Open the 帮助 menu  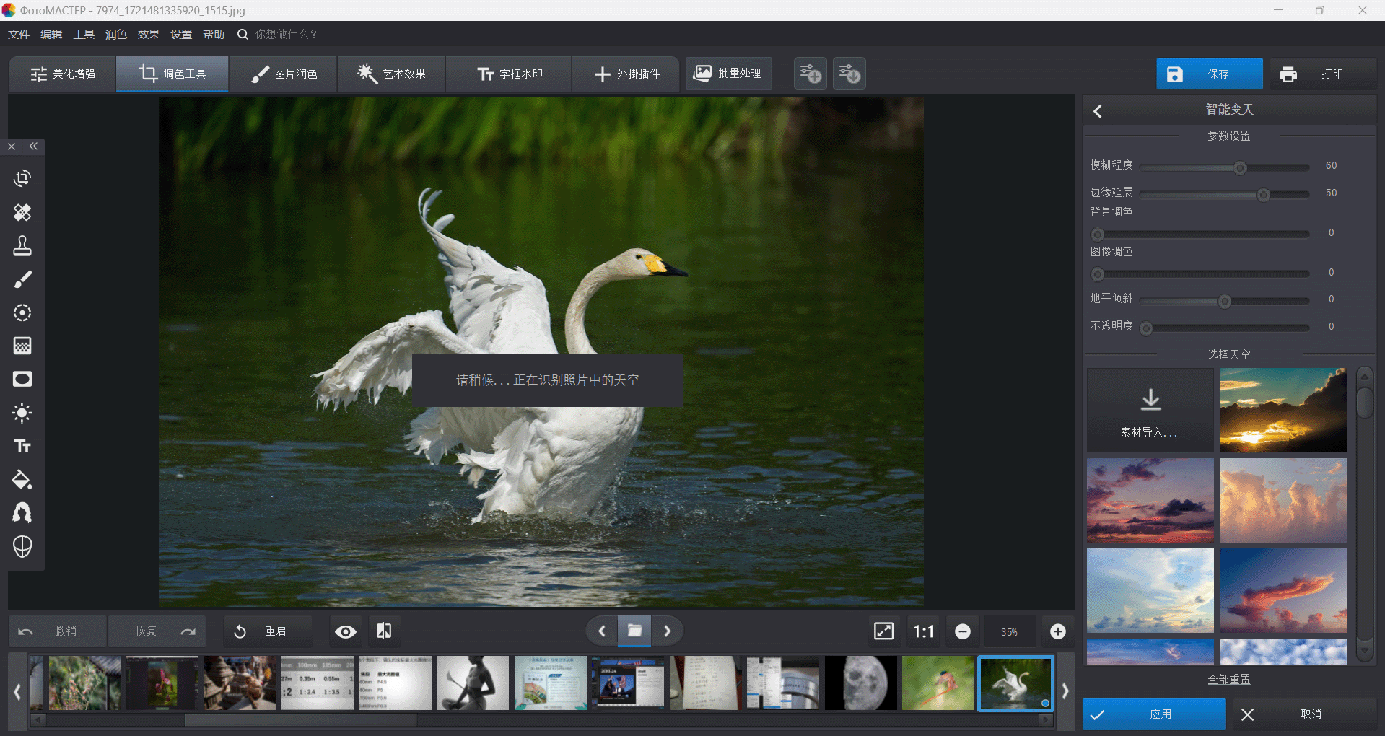[x=214, y=34]
